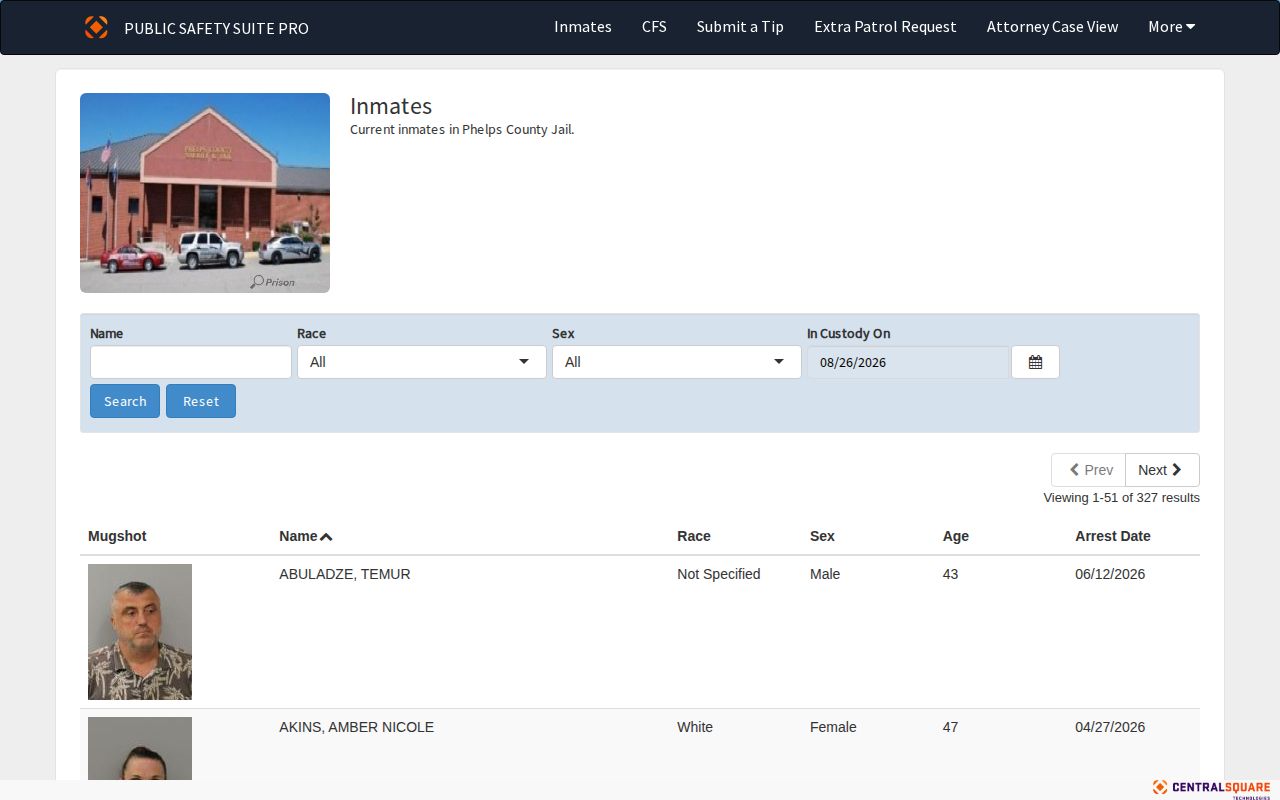Viewport: 1280px width, 800px height.
Task: Sort table by Age column header
Action: (956, 536)
